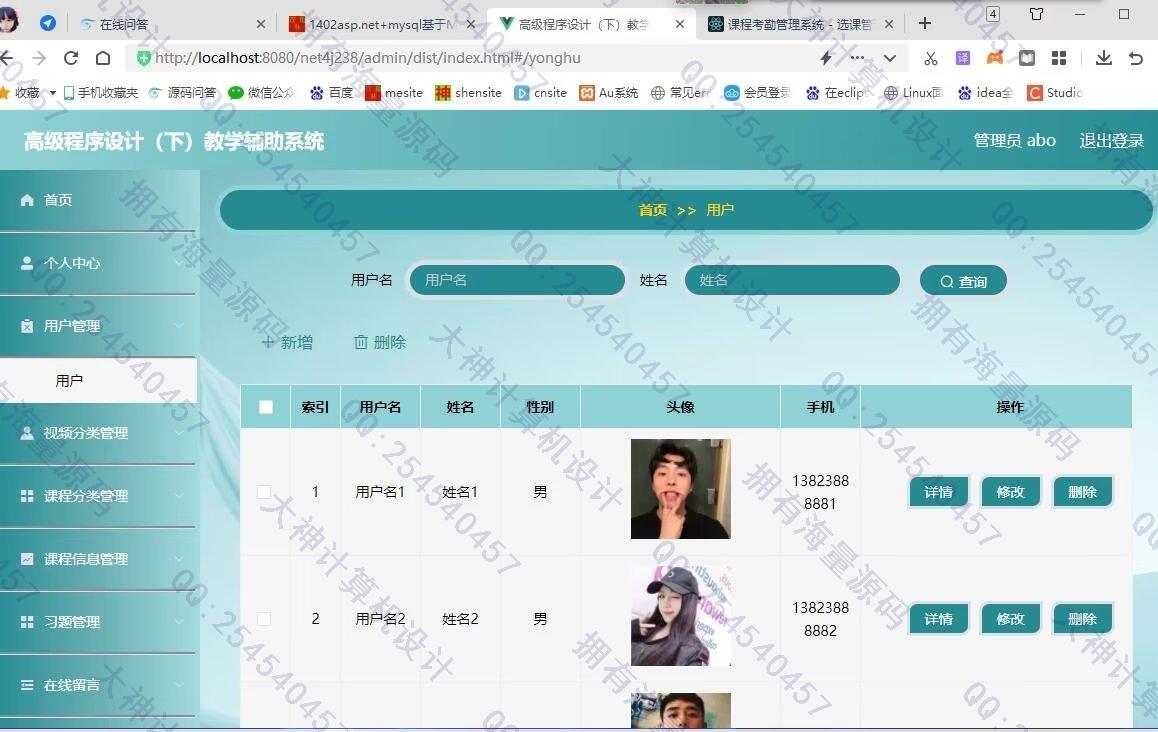Viewport: 1158px width, 732px height.
Task: Collapse the 用户管理 sidebar chevron
Action: click(x=179, y=326)
